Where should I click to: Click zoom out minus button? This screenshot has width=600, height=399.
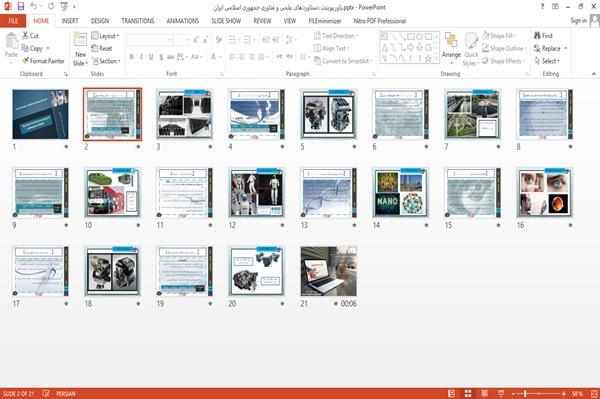pos(514,393)
